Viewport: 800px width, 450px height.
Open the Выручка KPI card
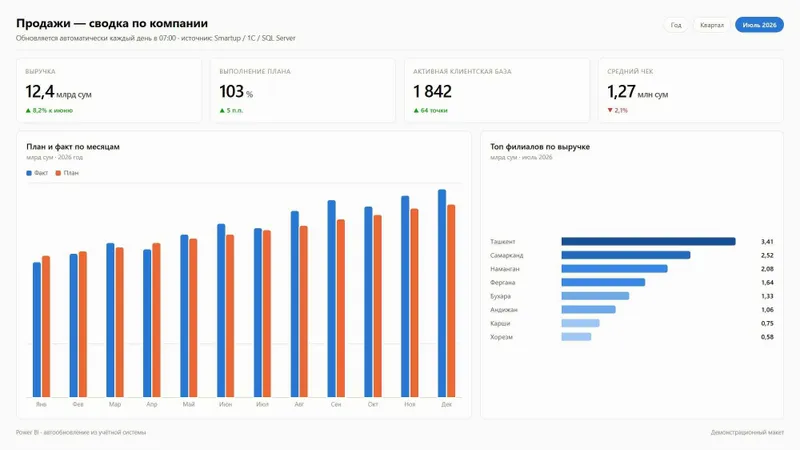[x=109, y=90]
